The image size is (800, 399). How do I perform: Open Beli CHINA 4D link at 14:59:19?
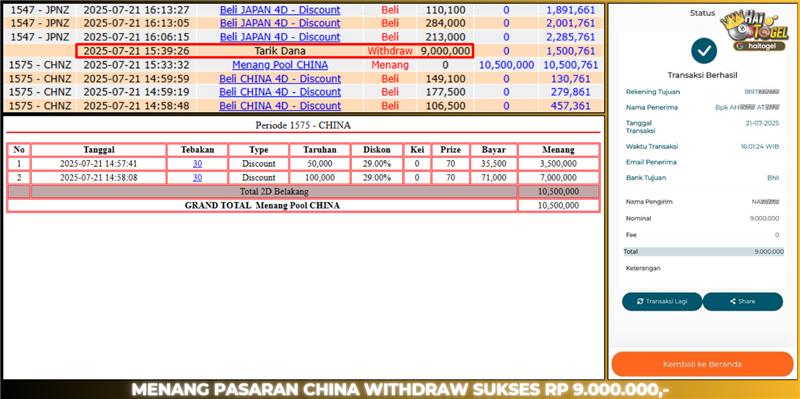280,92
